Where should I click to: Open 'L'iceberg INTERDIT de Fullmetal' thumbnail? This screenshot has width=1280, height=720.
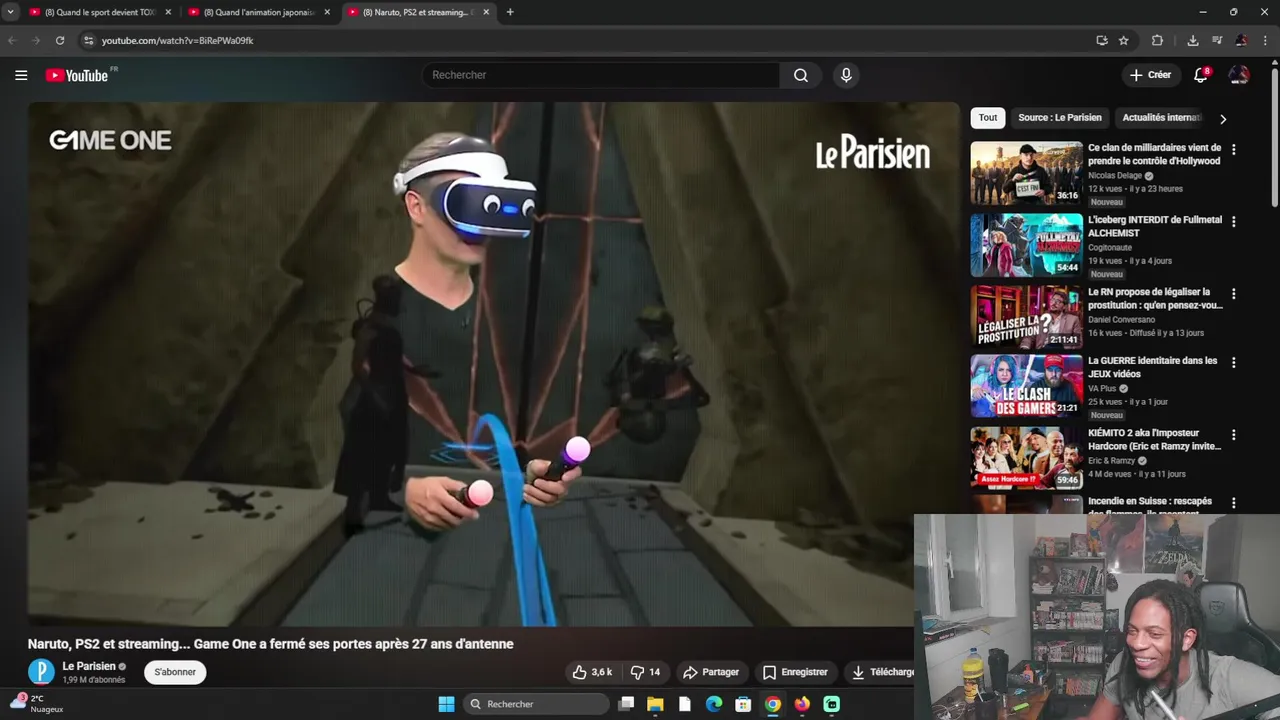pyautogui.click(x=1026, y=245)
